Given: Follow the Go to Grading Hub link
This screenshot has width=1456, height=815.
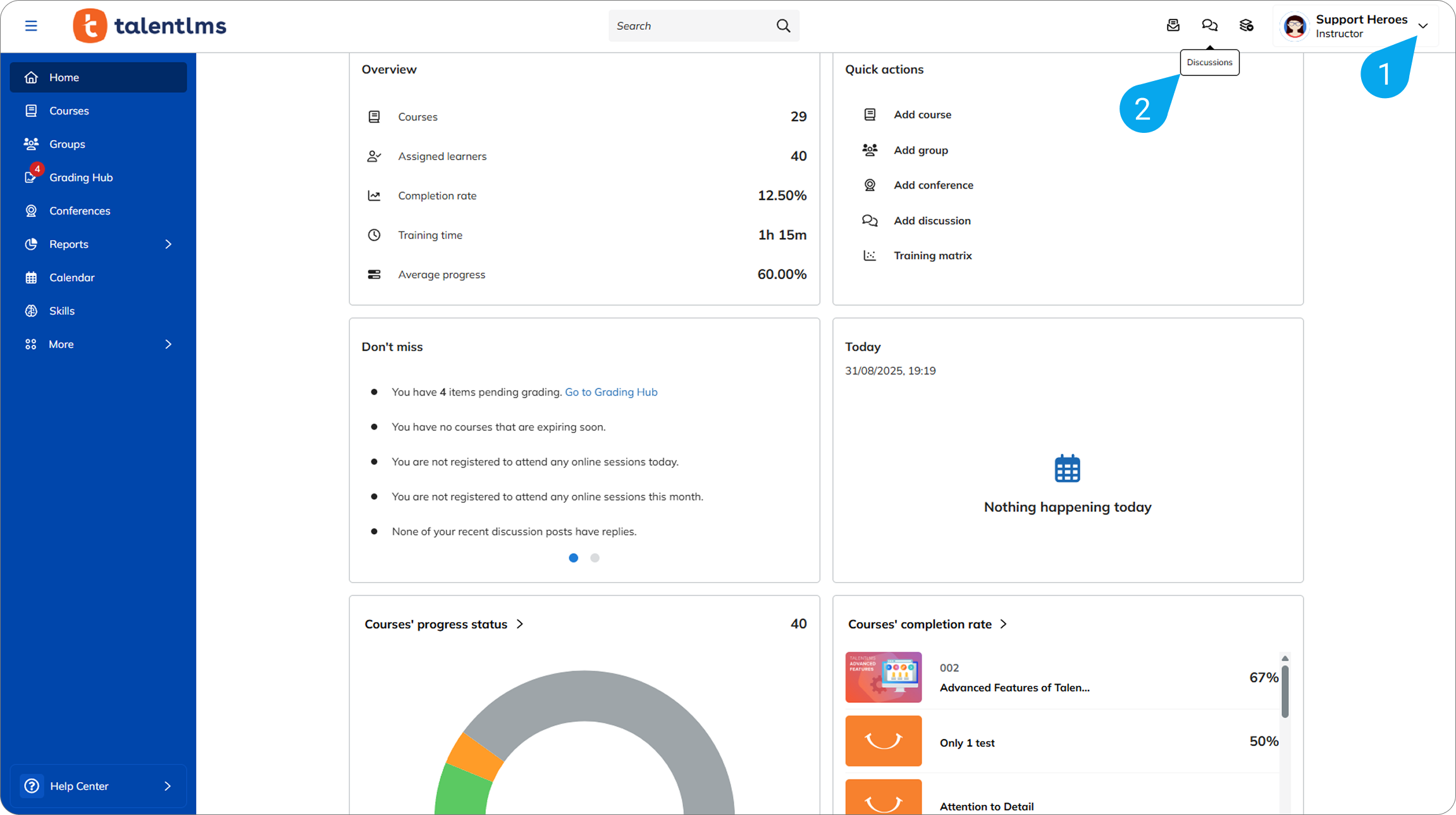Looking at the screenshot, I should pos(611,392).
